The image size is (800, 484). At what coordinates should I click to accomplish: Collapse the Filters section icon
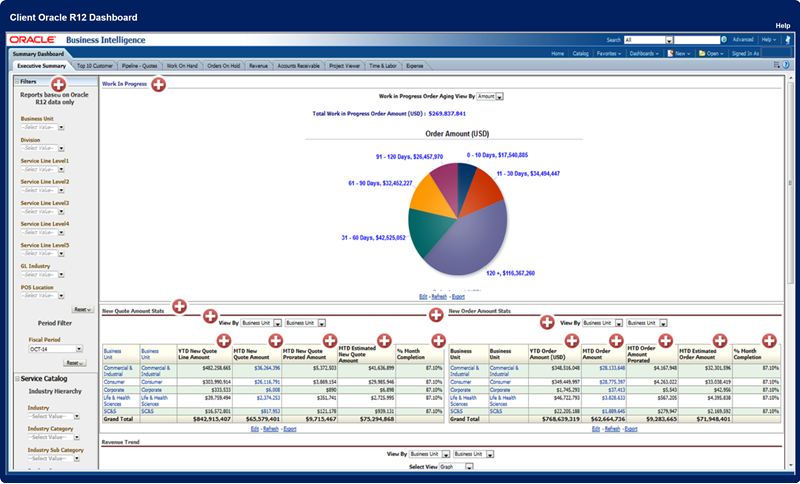(x=17, y=81)
